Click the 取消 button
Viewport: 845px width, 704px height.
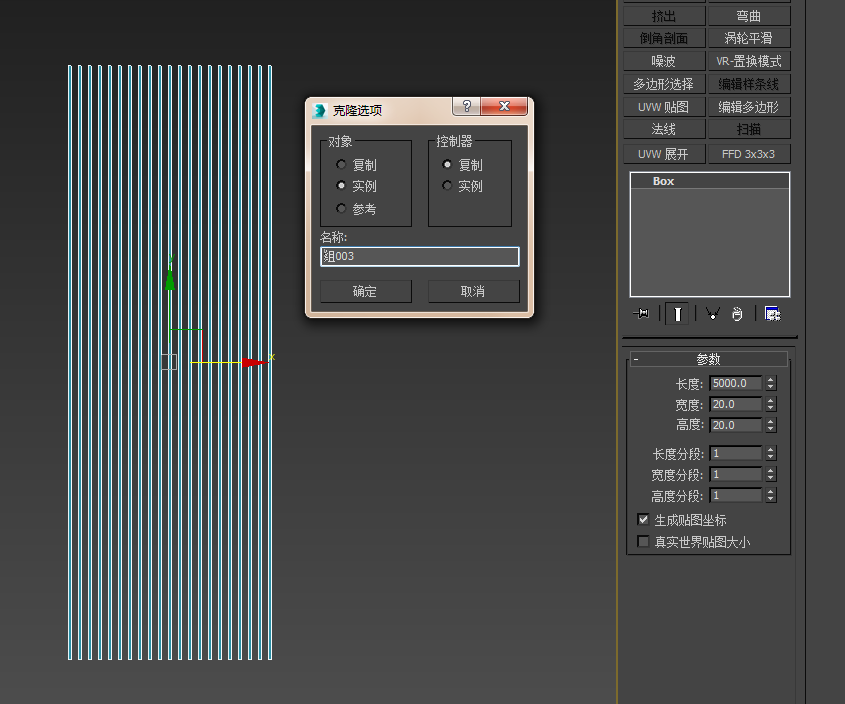click(x=473, y=291)
